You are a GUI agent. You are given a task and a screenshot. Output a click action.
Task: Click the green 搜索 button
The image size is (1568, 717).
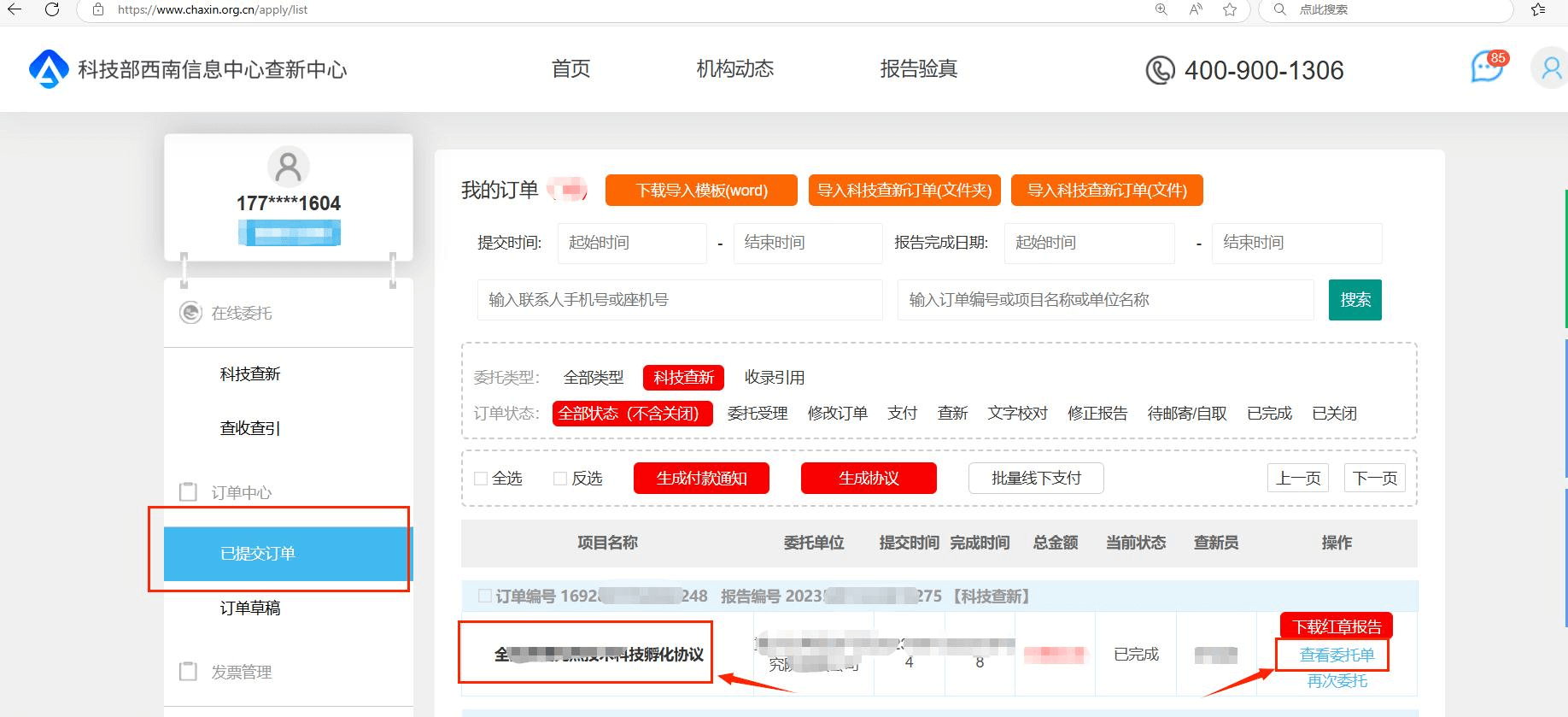[1354, 300]
